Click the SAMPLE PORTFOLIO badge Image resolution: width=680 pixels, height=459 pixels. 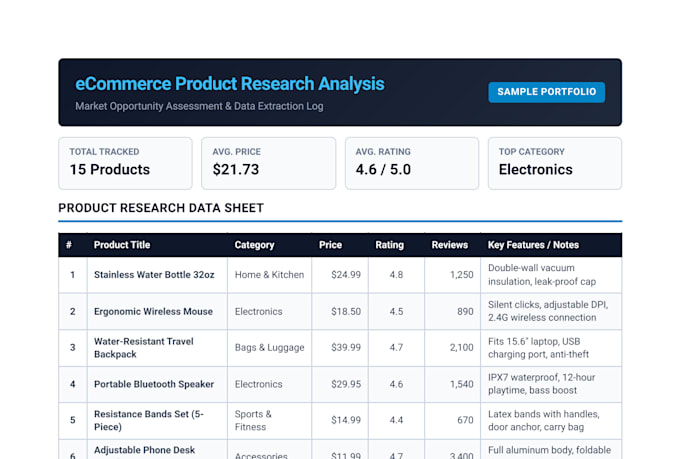(x=546, y=92)
